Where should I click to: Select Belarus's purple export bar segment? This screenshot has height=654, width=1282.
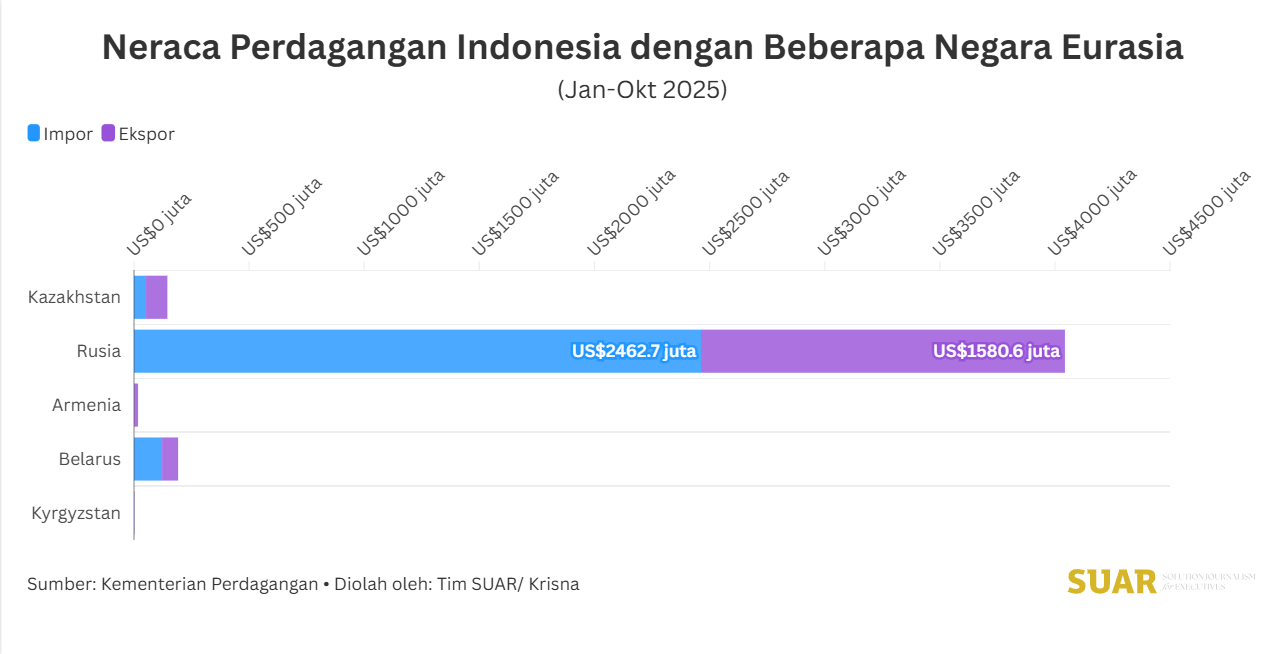coord(170,459)
